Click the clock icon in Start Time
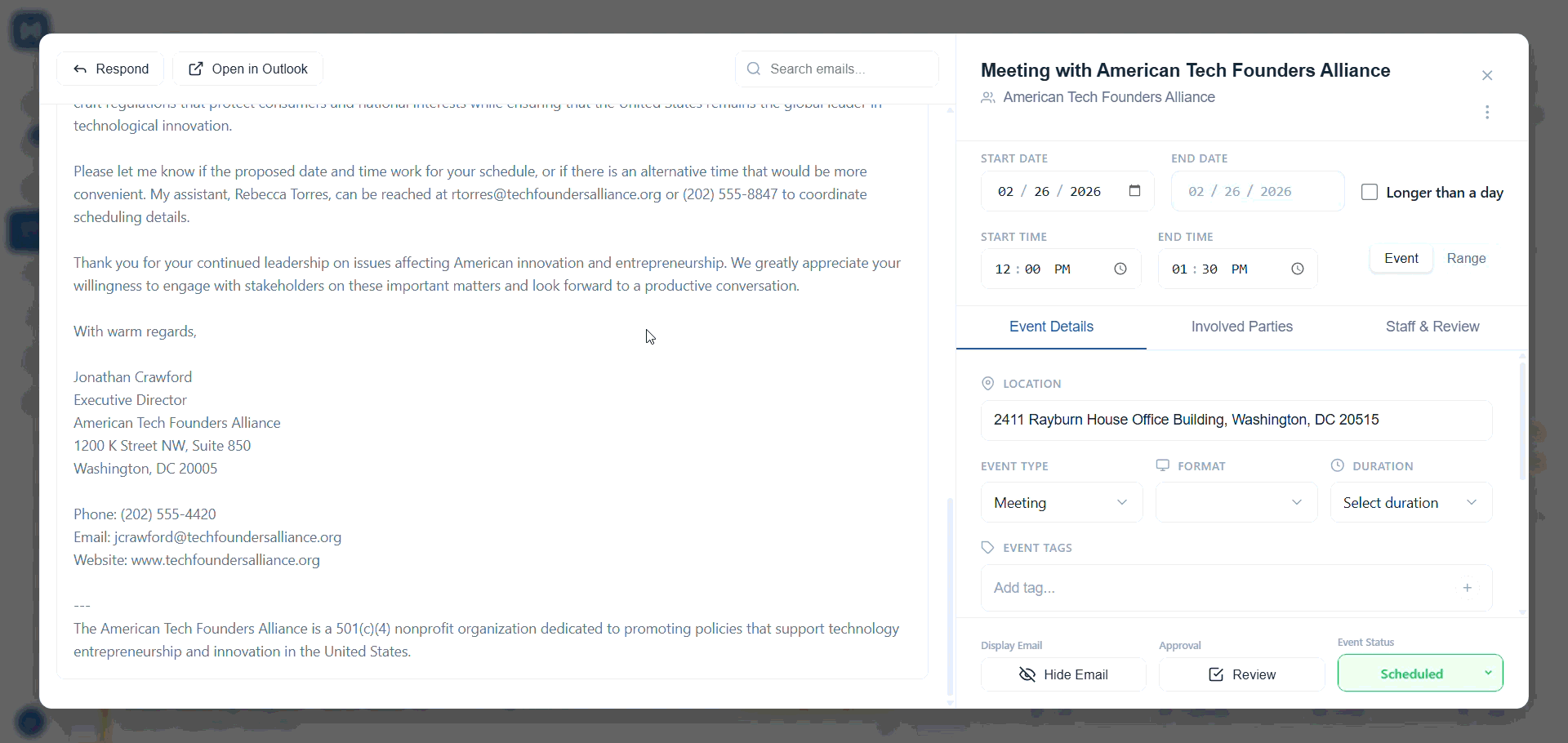Screen dimensions: 1568x743 (x=1120, y=269)
